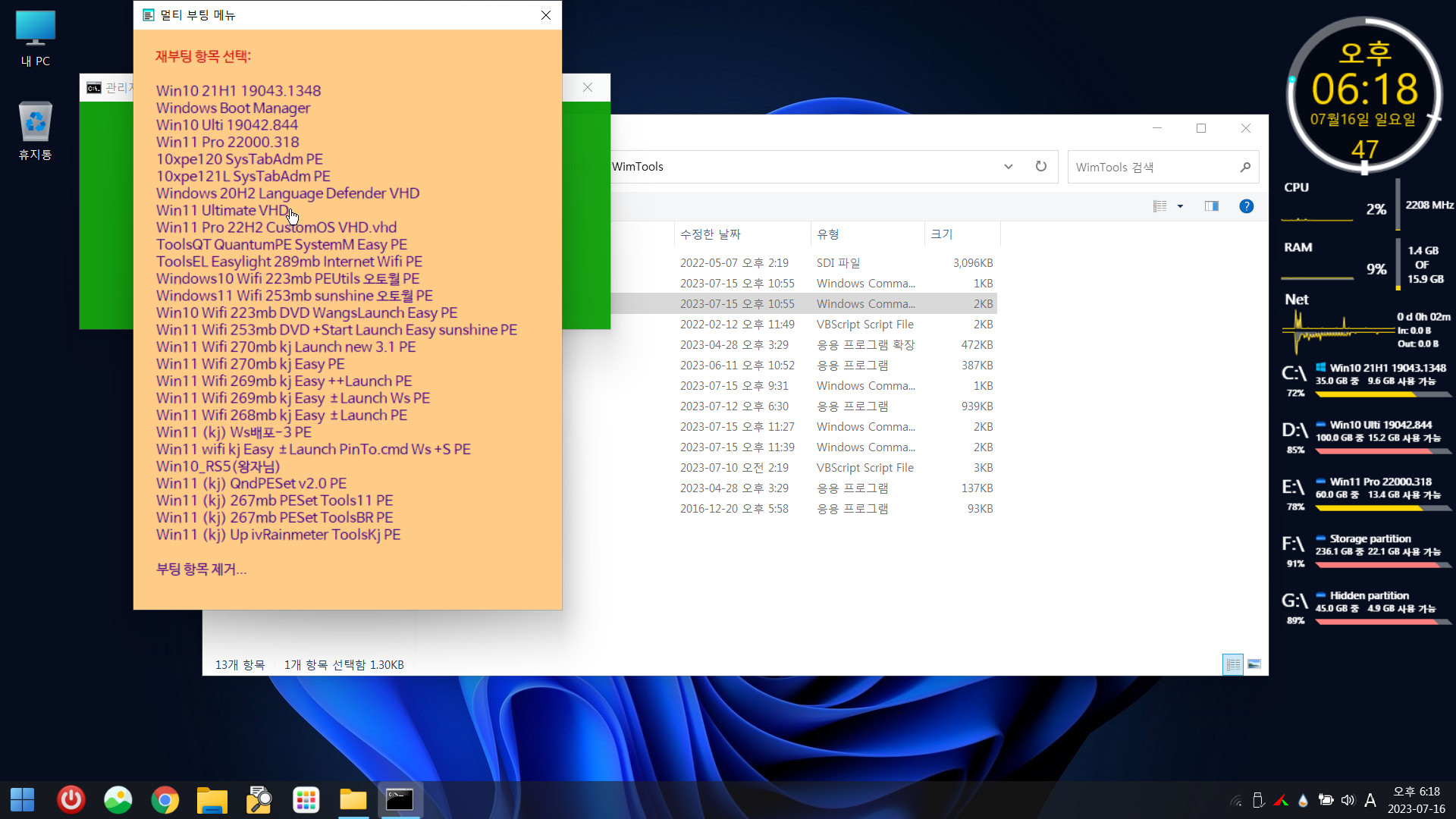Click the remove boot entry link at bottom

click(x=201, y=570)
